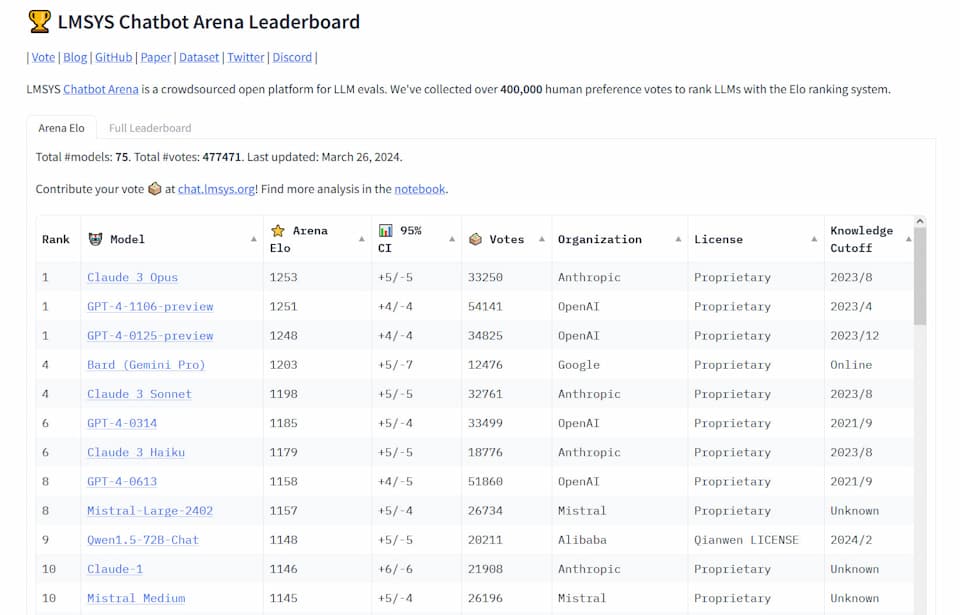Follow the chat.lmsys.org link

click(216, 189)
